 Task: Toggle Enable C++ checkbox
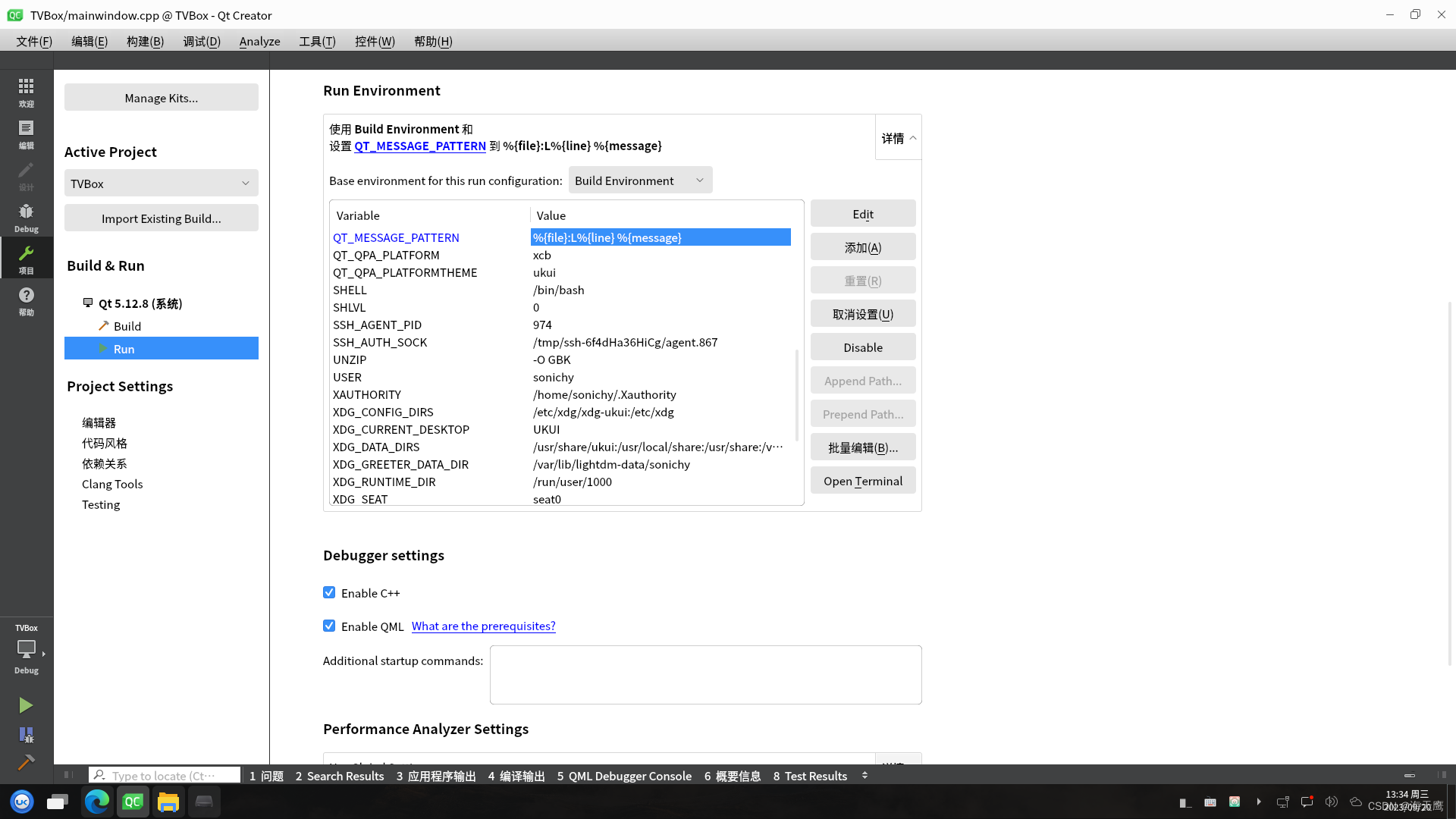coord(329,592)
